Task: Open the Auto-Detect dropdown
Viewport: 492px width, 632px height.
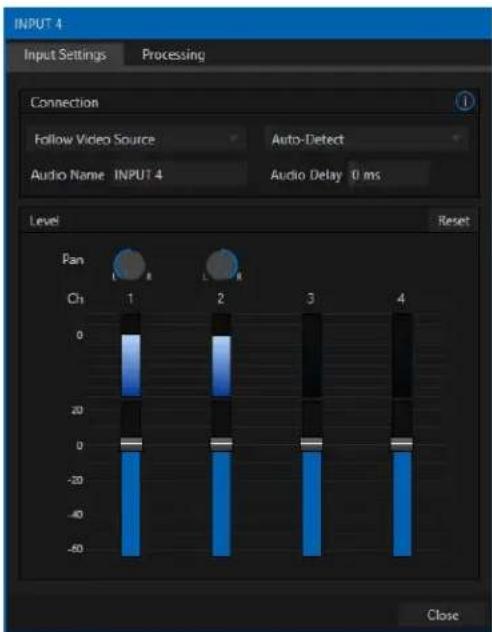Action: [367, 140]
